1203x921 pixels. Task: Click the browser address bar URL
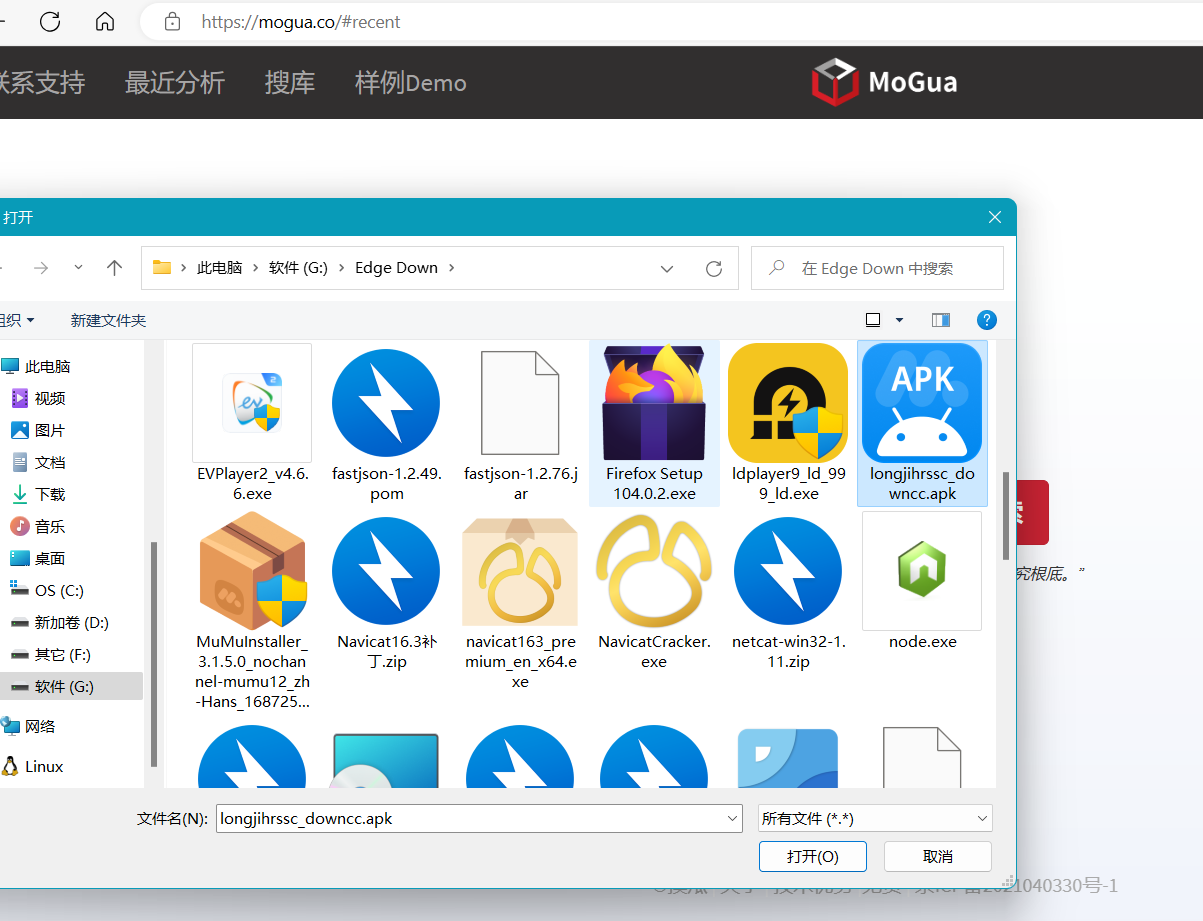coord(301,21)
